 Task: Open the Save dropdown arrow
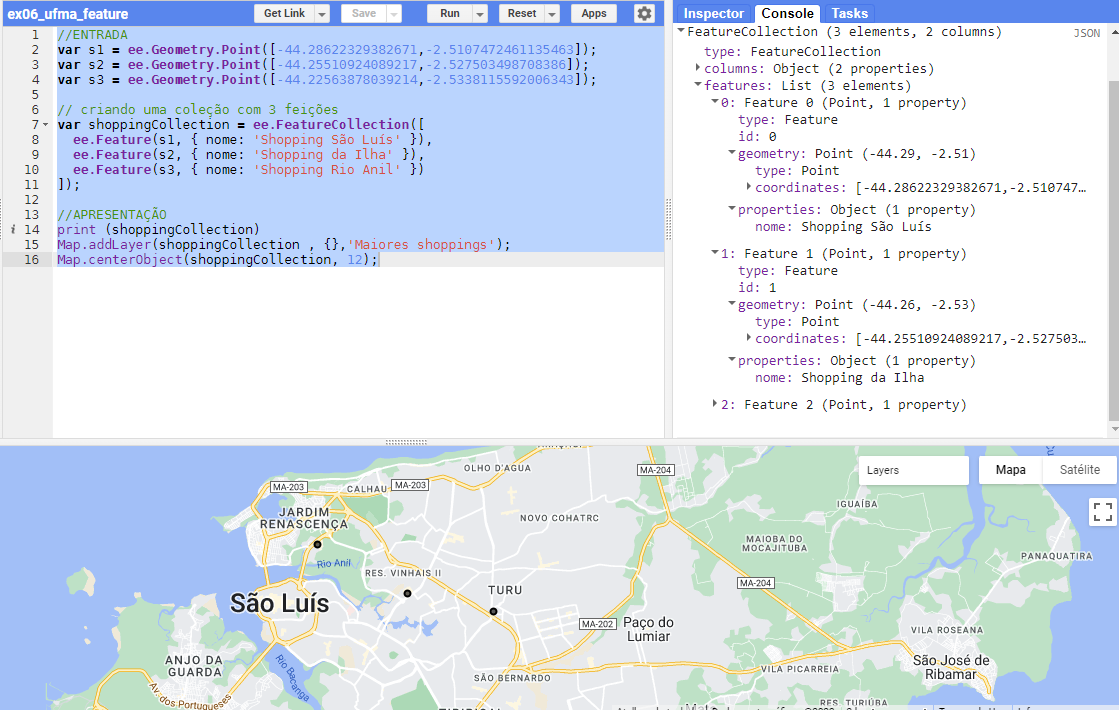click(394, 14)
